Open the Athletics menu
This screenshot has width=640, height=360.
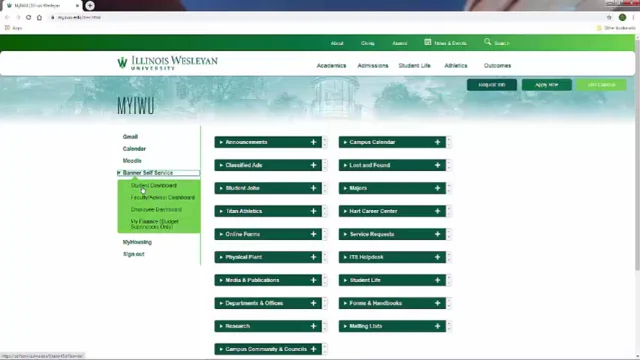tap(456, 66)
